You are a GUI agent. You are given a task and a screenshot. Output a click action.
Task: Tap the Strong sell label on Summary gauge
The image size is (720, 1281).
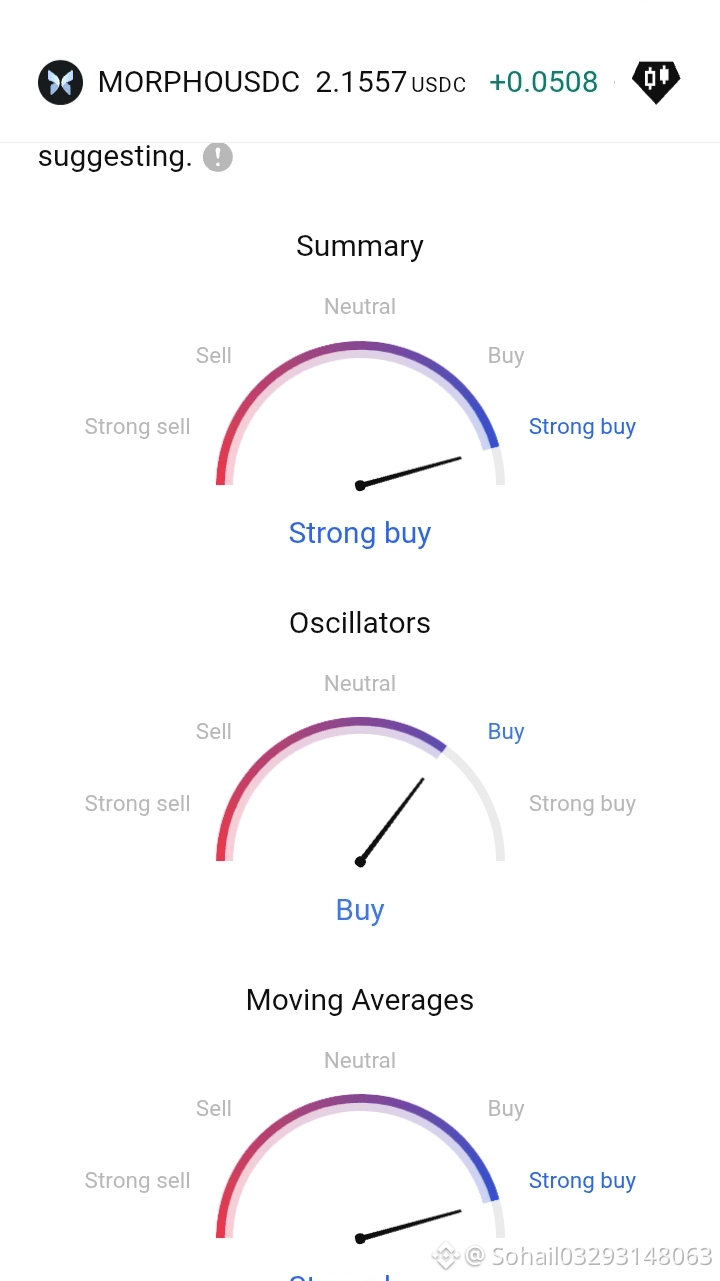(x=137, y=427)
